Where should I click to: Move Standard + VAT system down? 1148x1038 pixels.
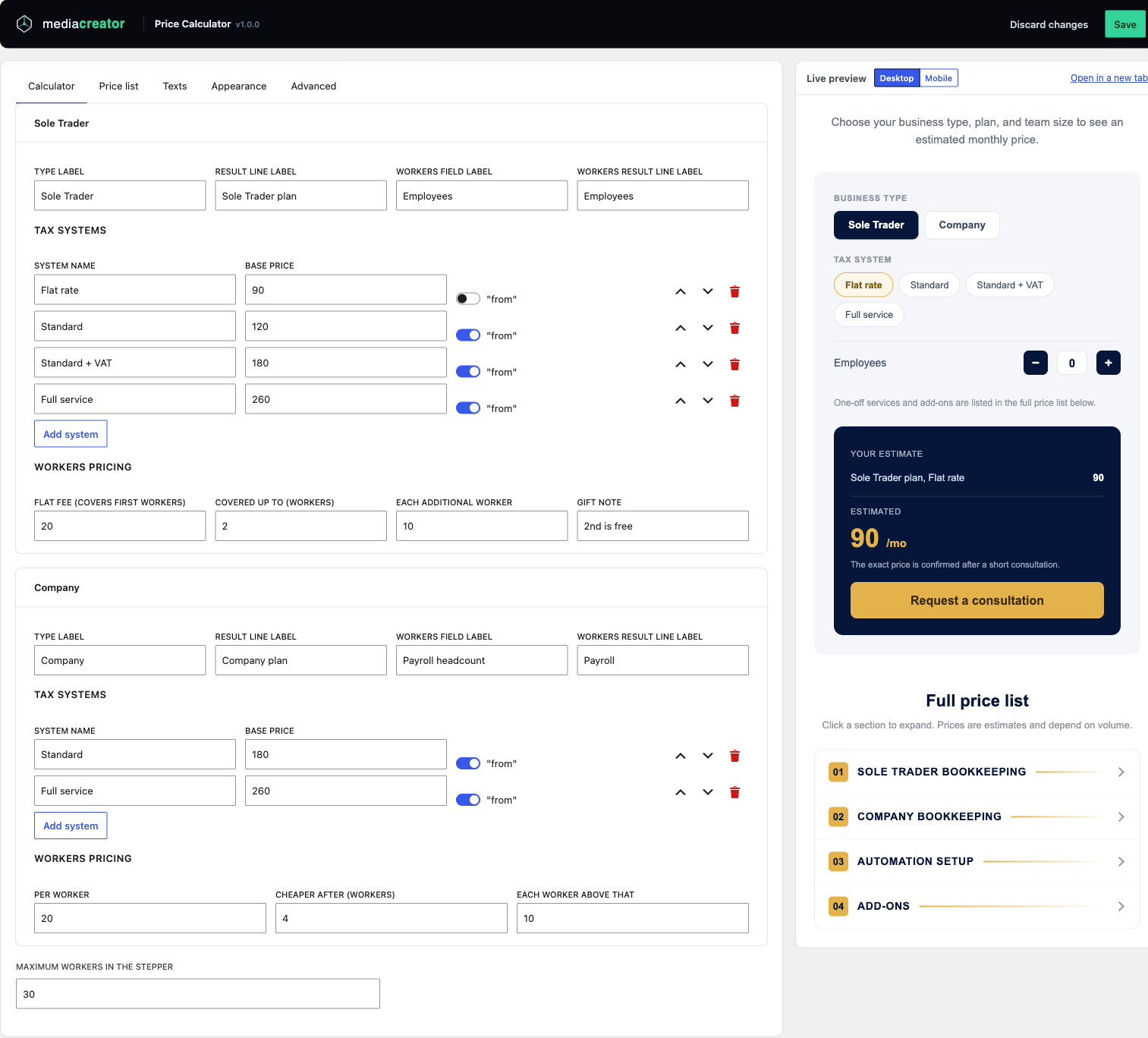click(708, 364)
